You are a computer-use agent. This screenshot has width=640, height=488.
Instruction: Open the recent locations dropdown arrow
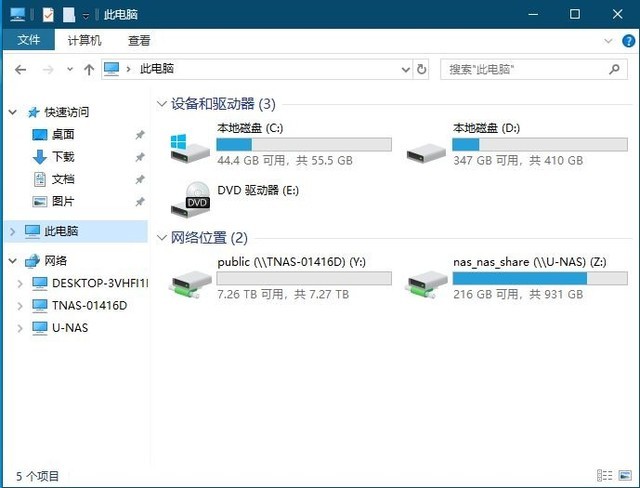tap(70, 69)
